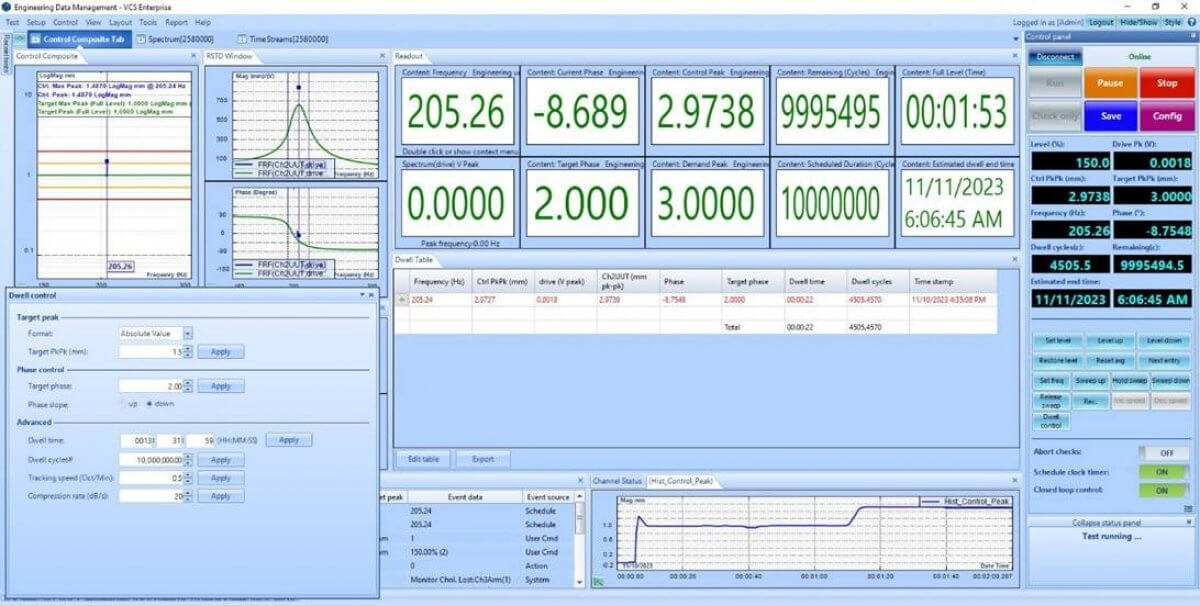Click the help question mark icon
This screenshot has width=1200, height=606.
(1190, 22)
